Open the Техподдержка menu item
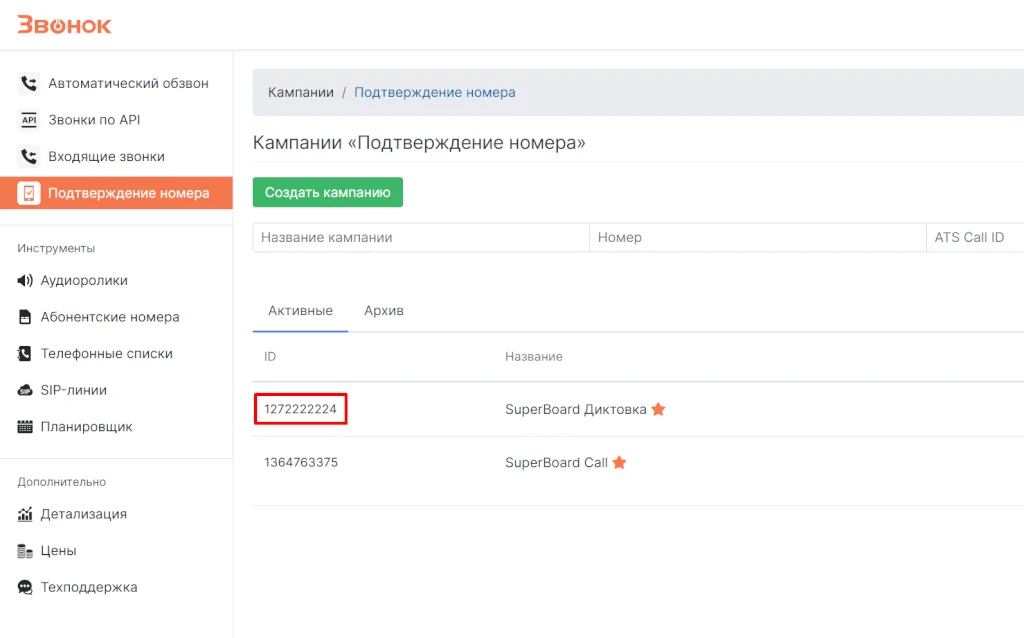Screen dimensions: 1024x638 point(89,587)
